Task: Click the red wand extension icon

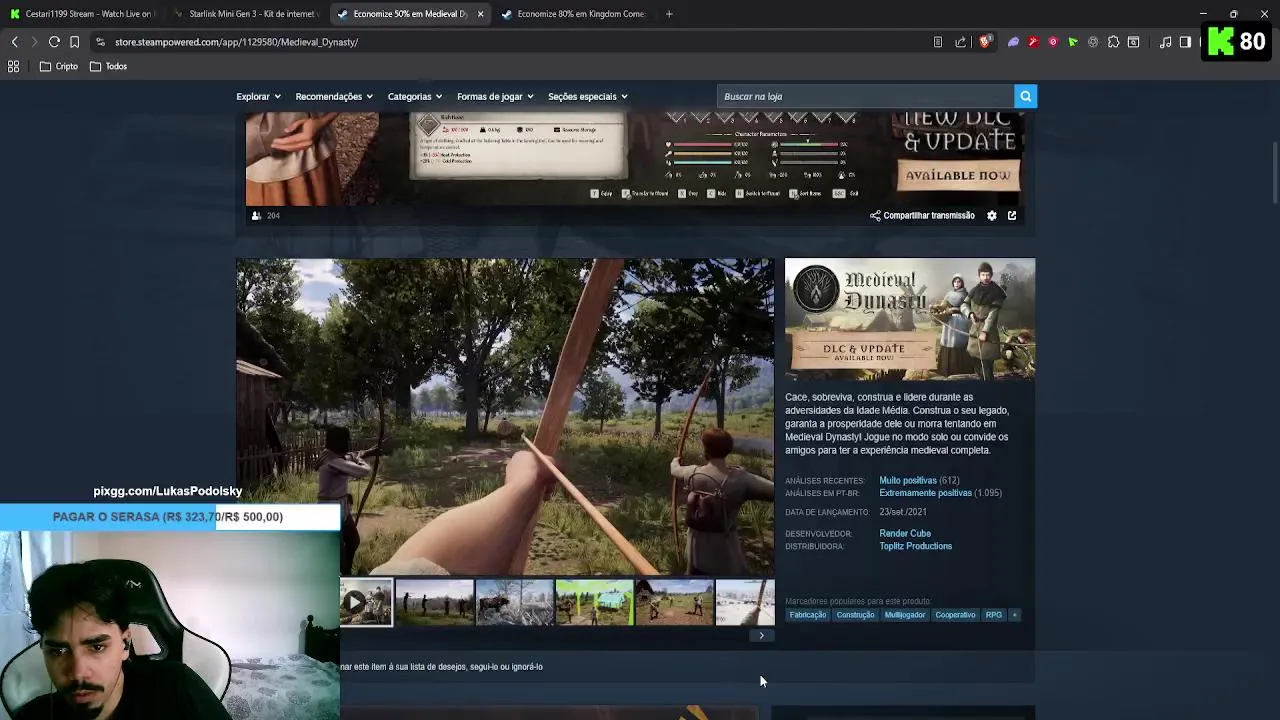Action: (x=1033, y=42)
